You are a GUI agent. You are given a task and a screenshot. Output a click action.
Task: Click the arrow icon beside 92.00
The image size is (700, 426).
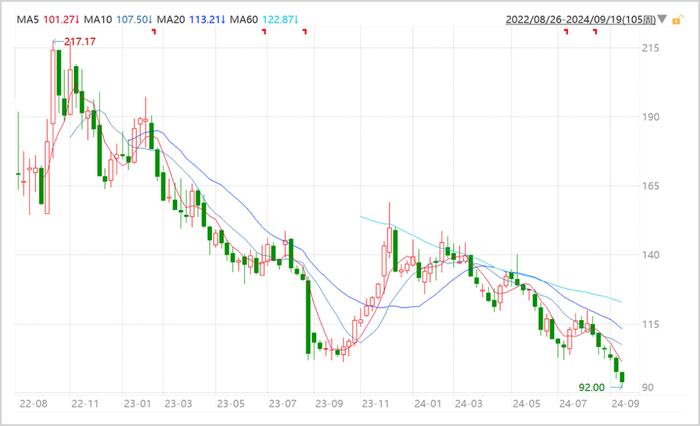[615, 387]
